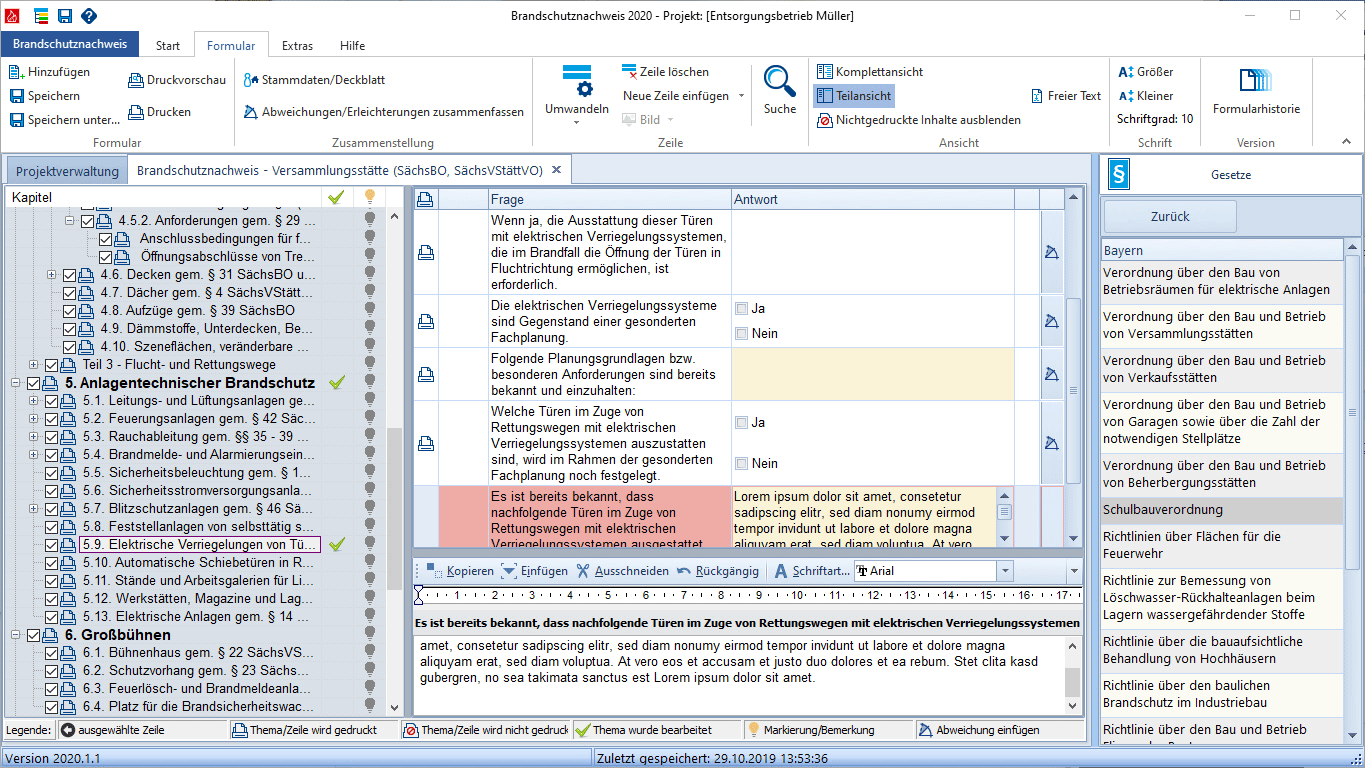Toggle checkbox of Teil 3 - Flucht- und Rettungswege
The width and height of the screenshot is (1365, 768).
(53, 365)
